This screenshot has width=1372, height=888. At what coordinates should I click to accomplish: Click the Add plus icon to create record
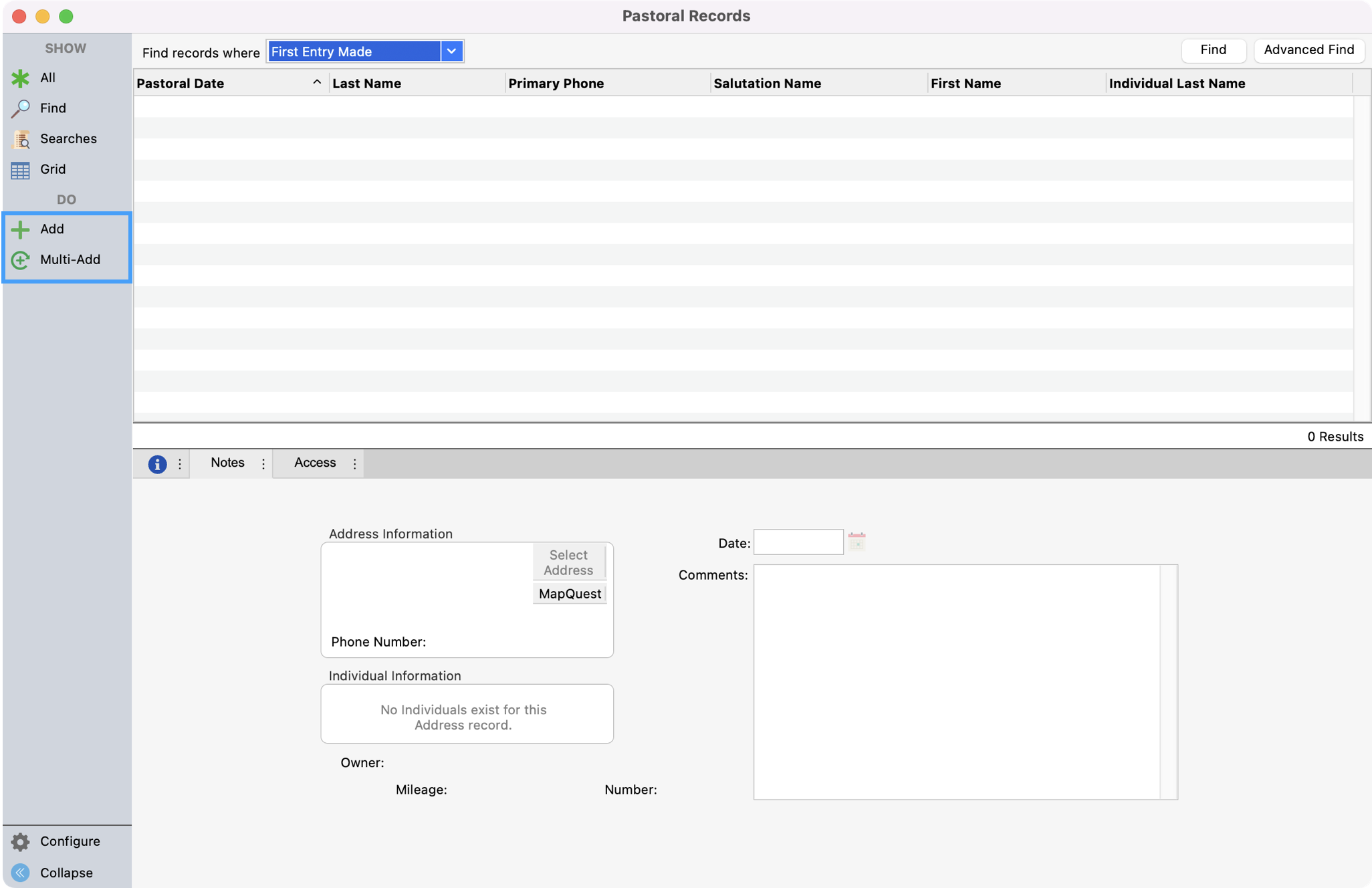21,229
